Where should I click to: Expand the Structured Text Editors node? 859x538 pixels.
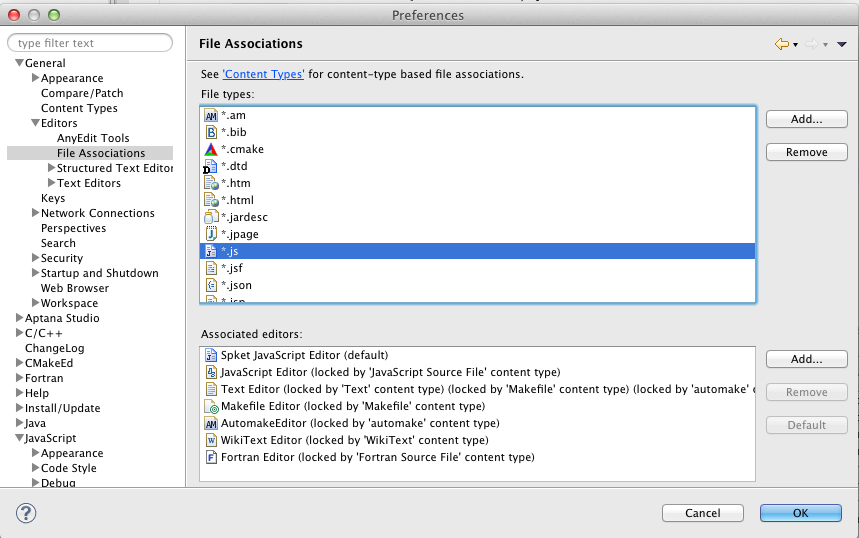coord(51,168)
